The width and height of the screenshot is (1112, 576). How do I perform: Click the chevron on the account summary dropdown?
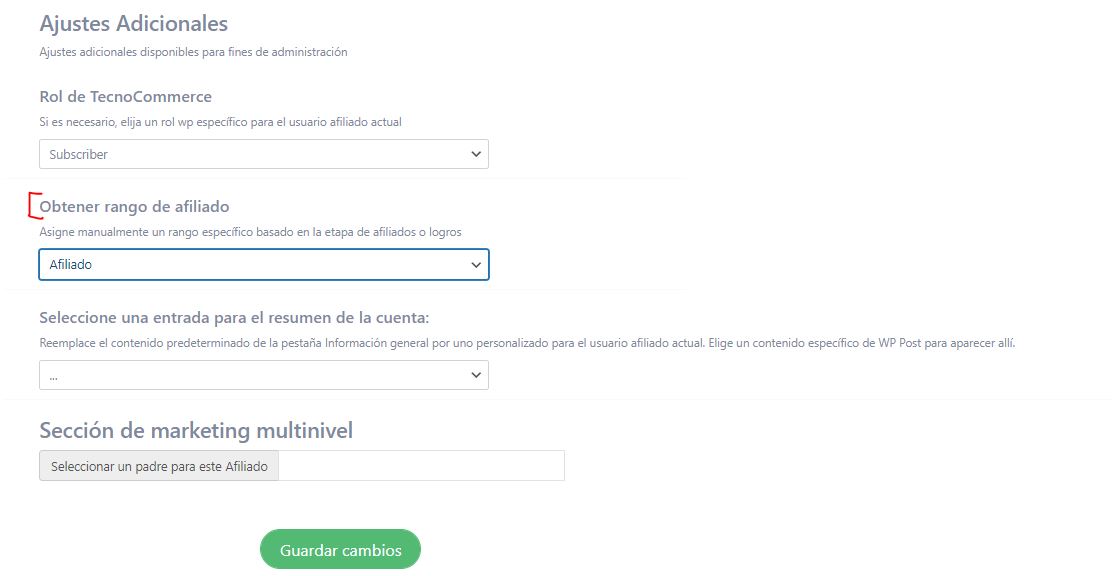point(475,374)
